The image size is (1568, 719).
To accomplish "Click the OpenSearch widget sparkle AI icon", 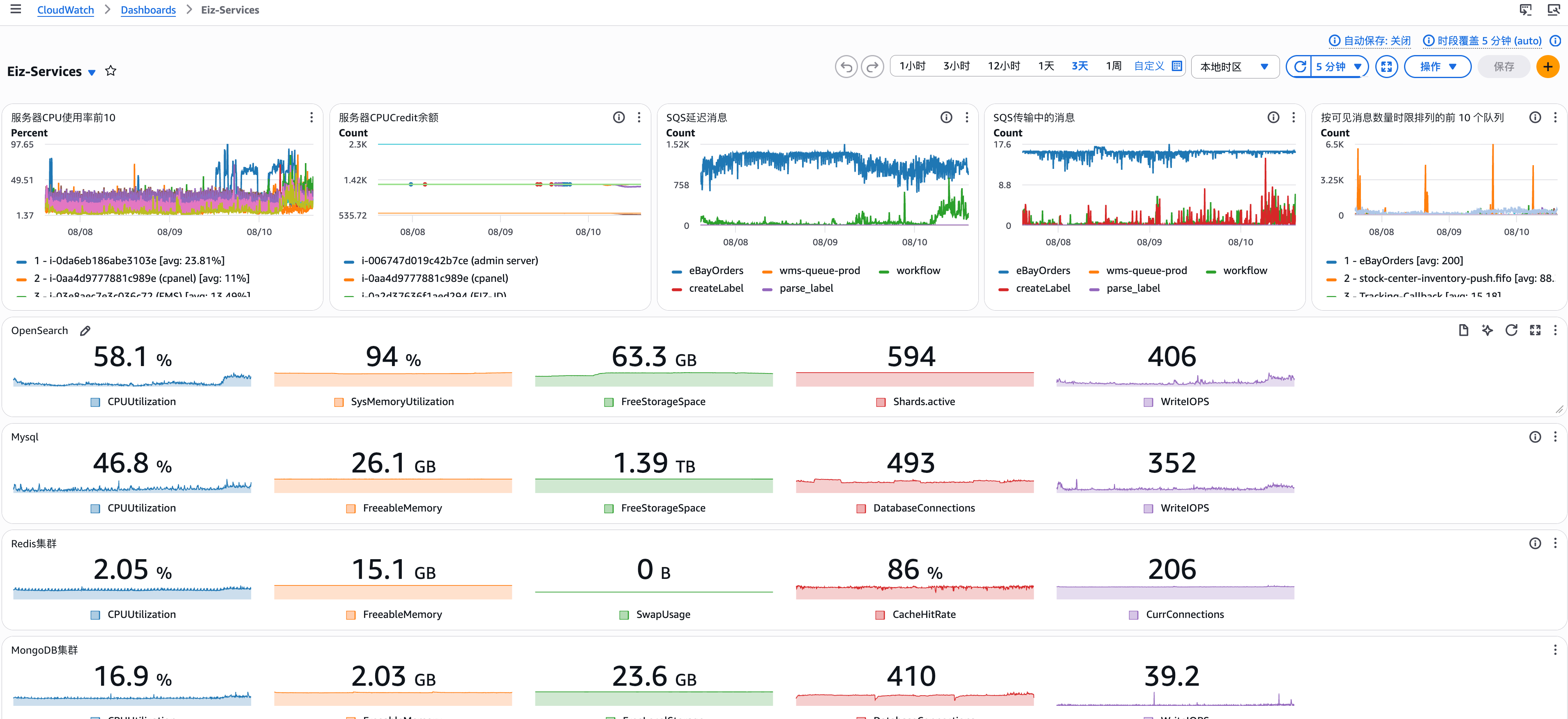I will click(1487, 330).
